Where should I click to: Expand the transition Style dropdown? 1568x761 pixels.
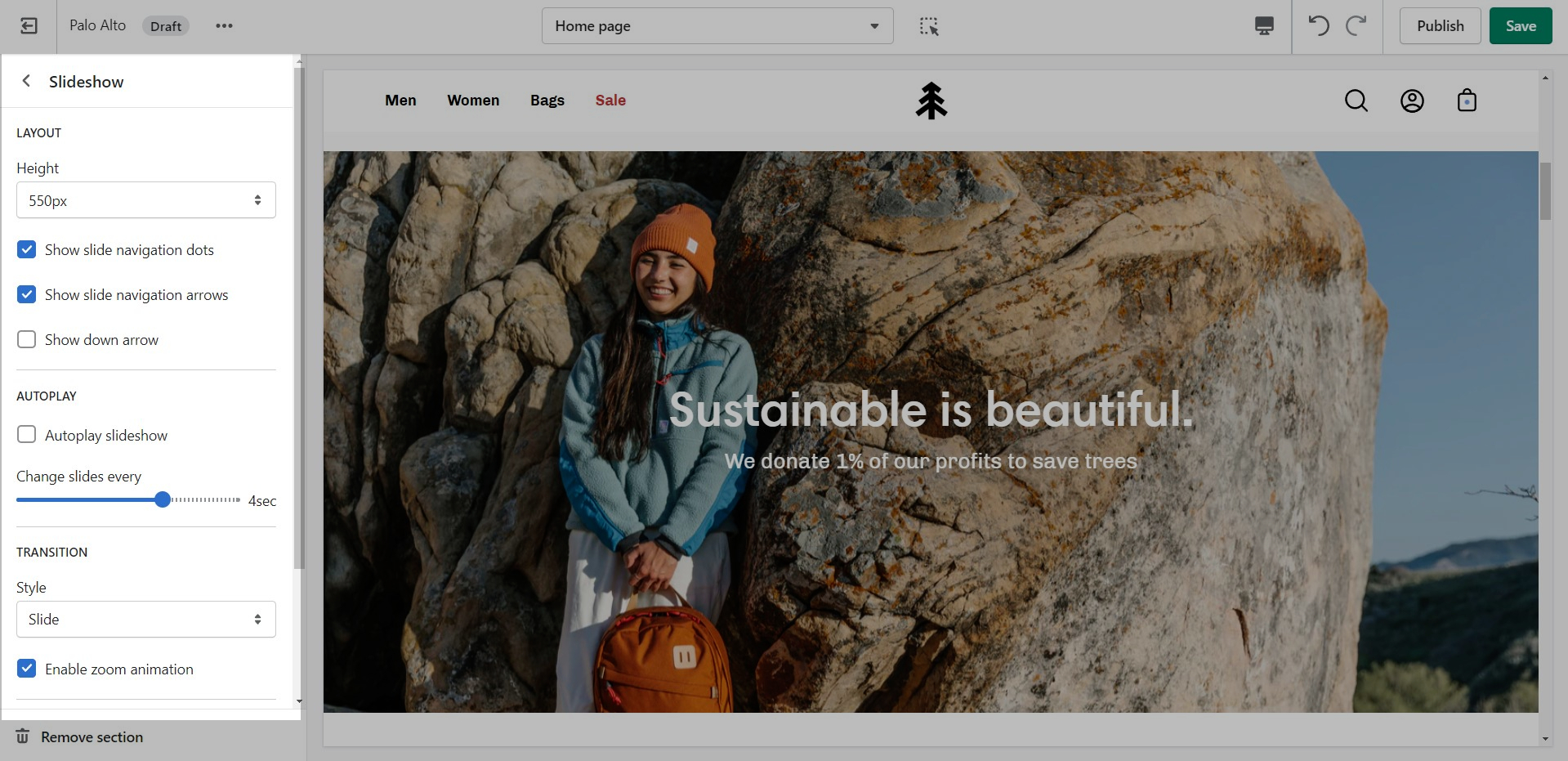146,620
